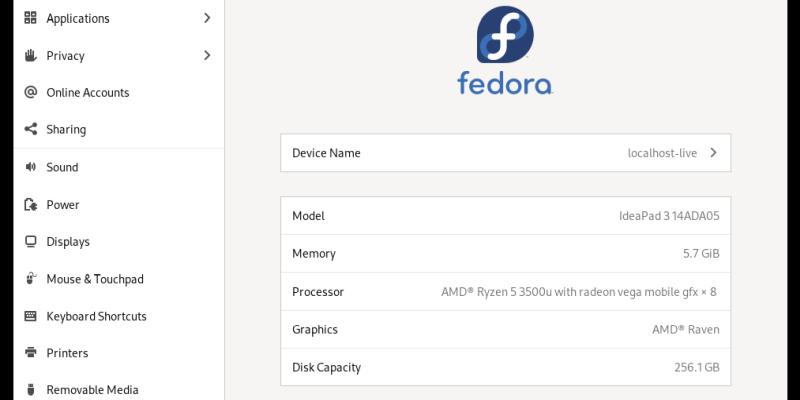The height and width of the screenshot is (400, 800).
Task: Open the Sound settings panel
Action: (62, 167)
